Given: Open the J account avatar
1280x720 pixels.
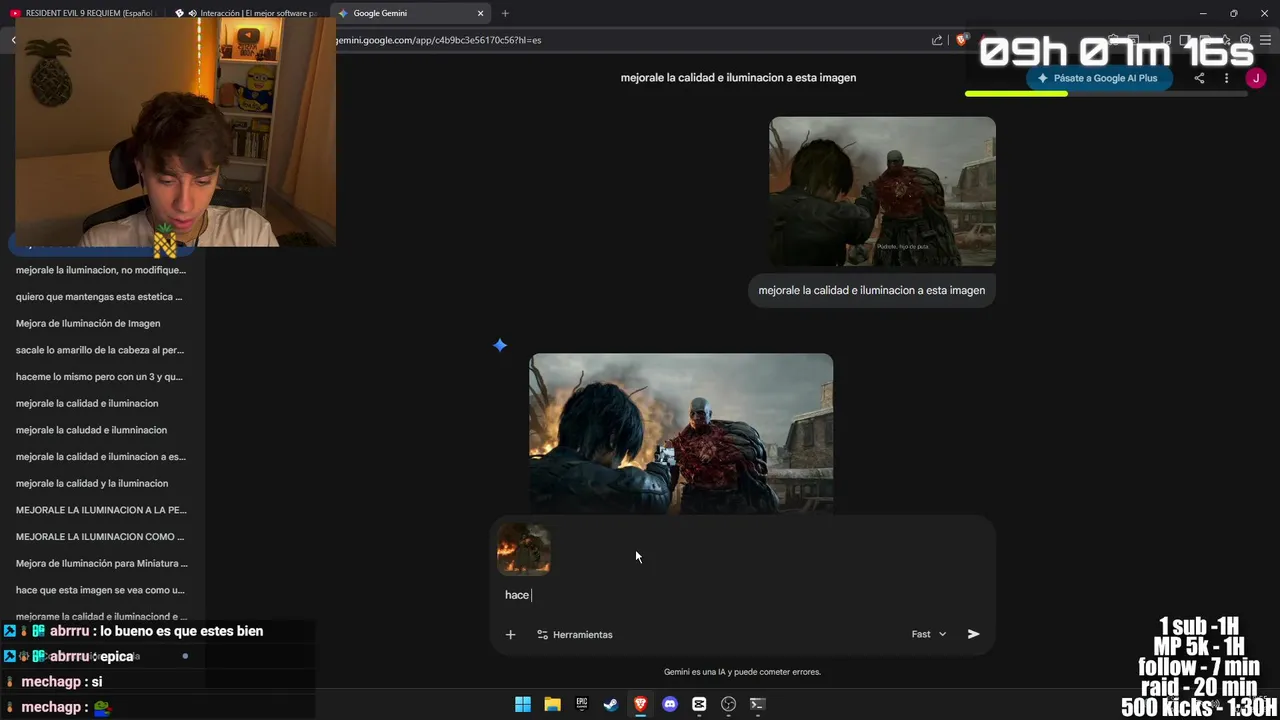Looking at the screenshot, I should (1256, 78).
